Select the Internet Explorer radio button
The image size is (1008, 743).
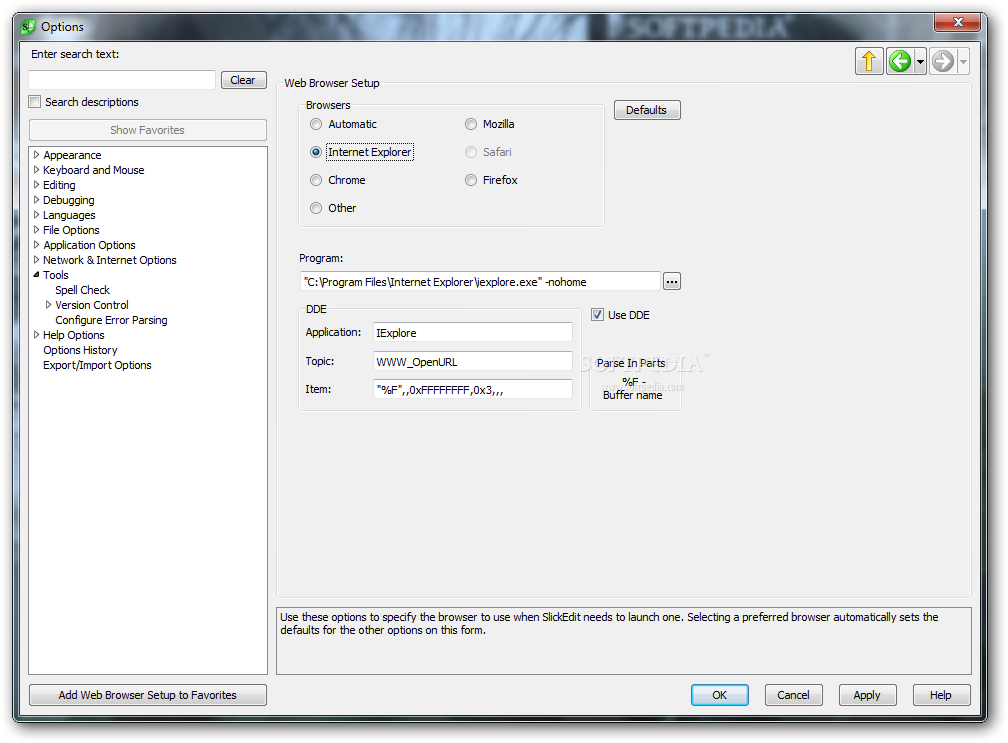316,152
